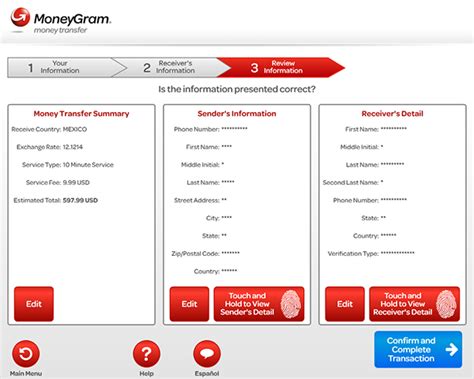Click "Is the information presented correct?" prompt
474x379 pixels.
(x=237, y=89)
